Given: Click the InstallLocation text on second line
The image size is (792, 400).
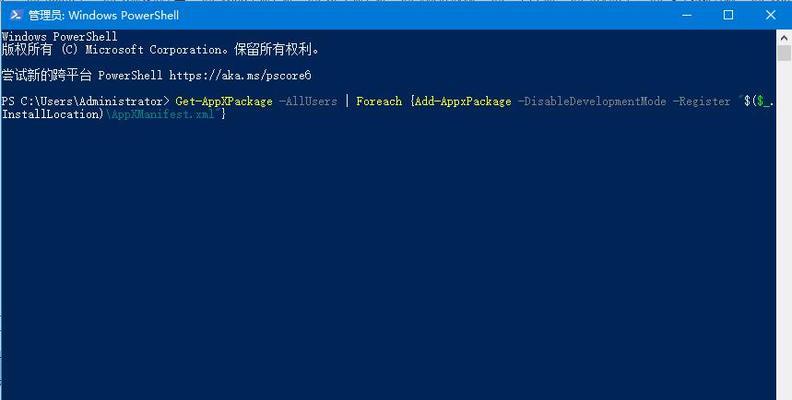Looking at the screenshot, I should coord(53,114).
